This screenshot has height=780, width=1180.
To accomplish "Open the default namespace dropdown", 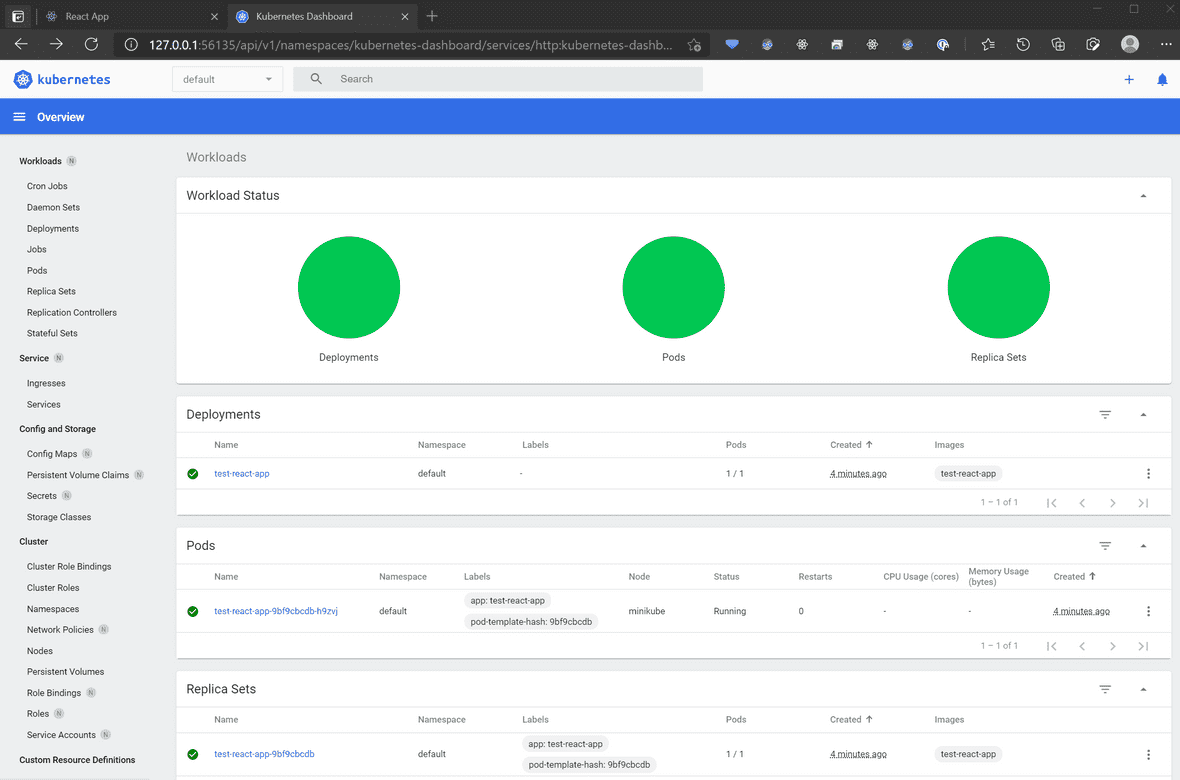I will click(x=227, y=78).
